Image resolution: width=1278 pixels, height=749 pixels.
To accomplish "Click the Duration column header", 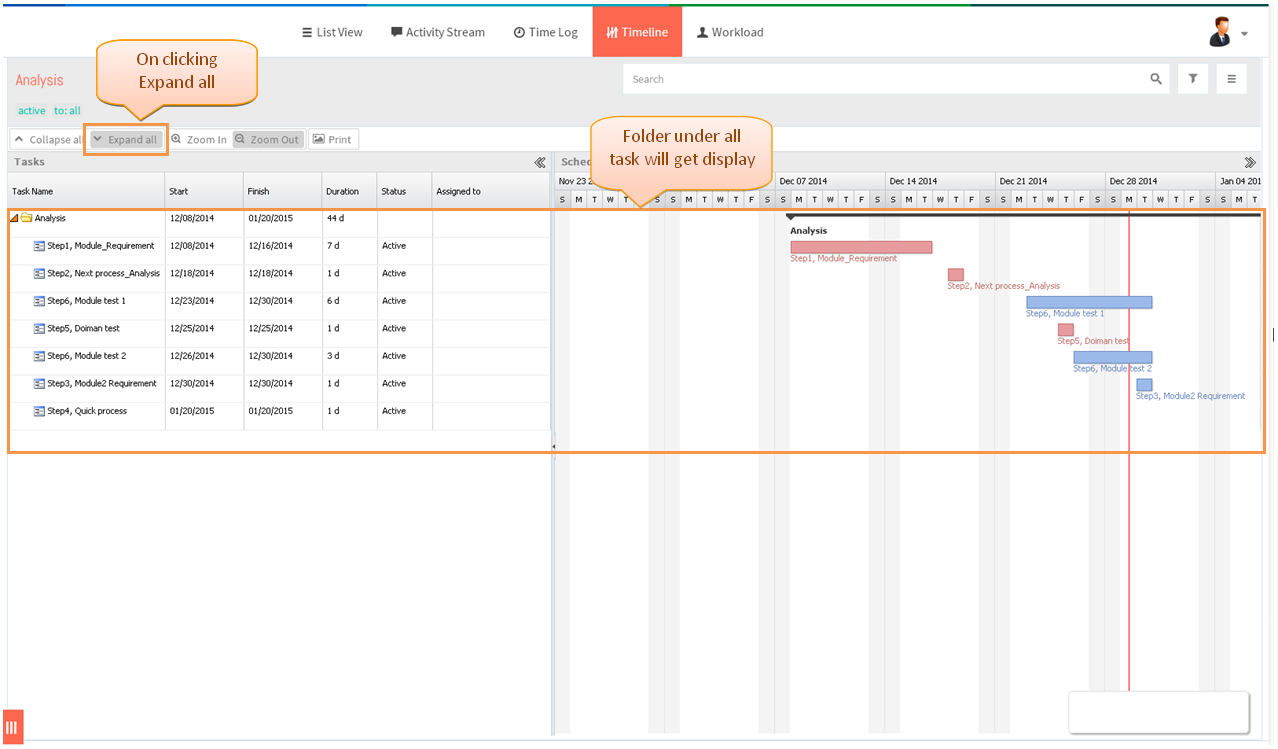I will (349, 191).
